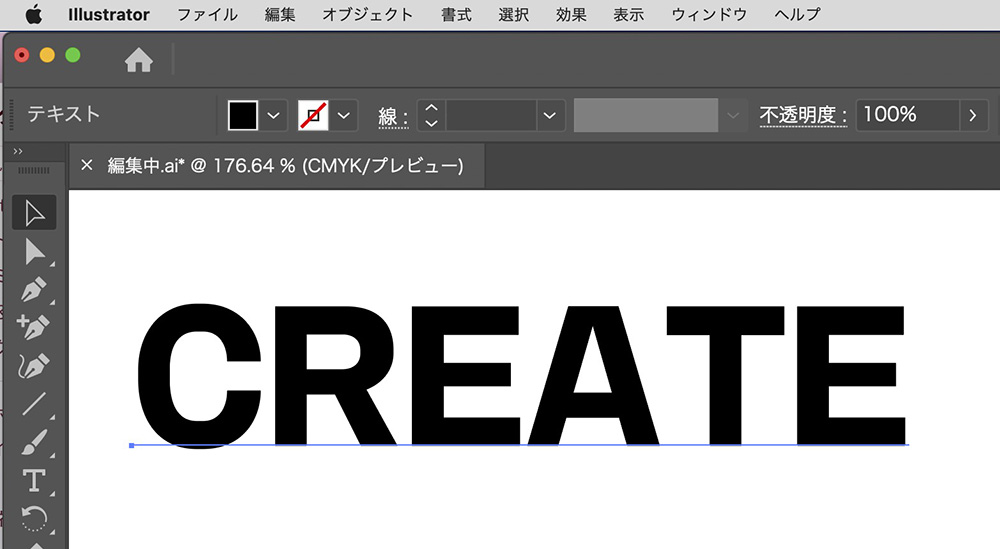Click the 線 stroke panel link
Image resolution: width=1000 pixels, height=549 pixels.
(x=392, y=116)
